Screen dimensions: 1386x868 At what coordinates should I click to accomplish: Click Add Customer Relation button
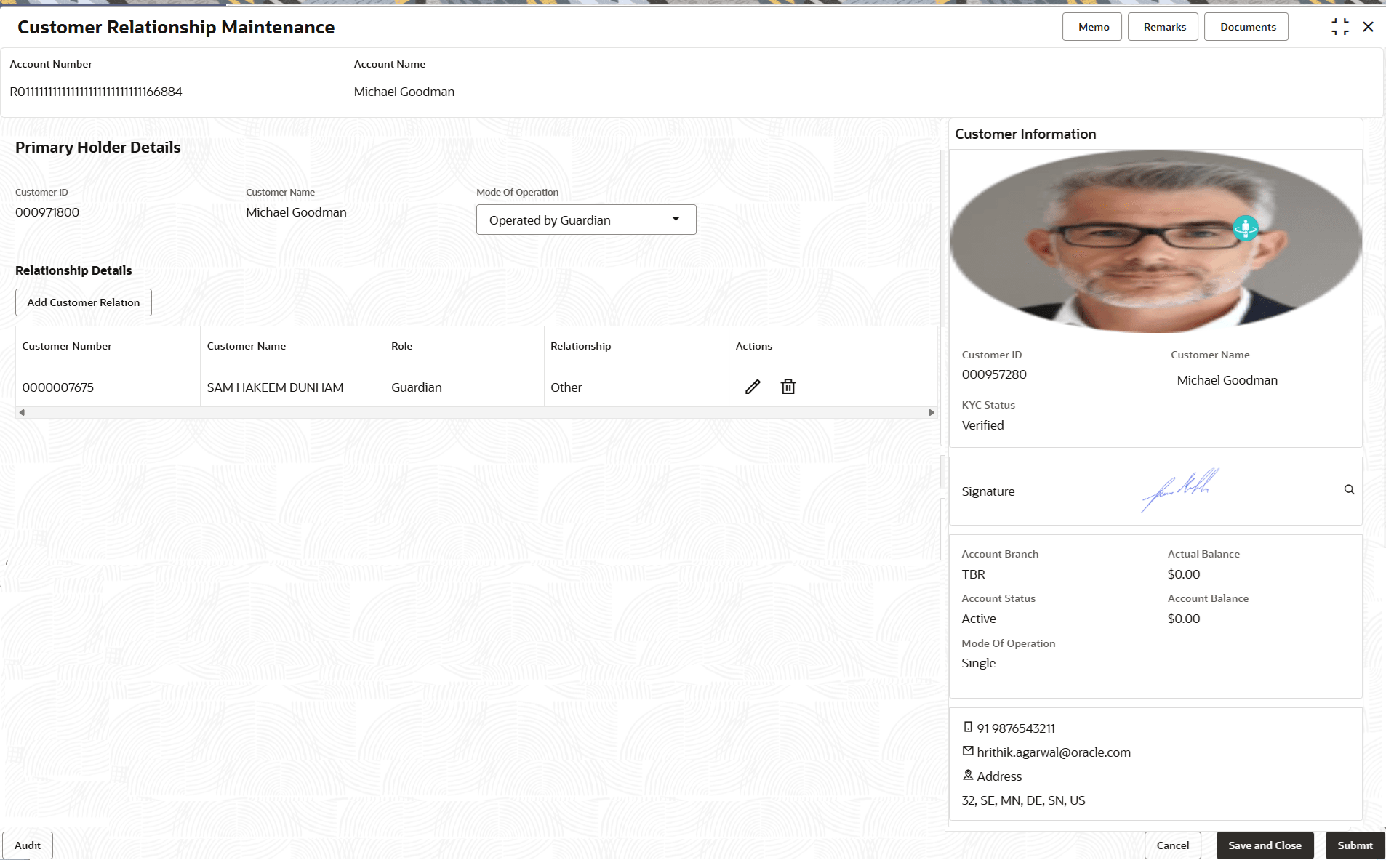[x=84, y=302]
